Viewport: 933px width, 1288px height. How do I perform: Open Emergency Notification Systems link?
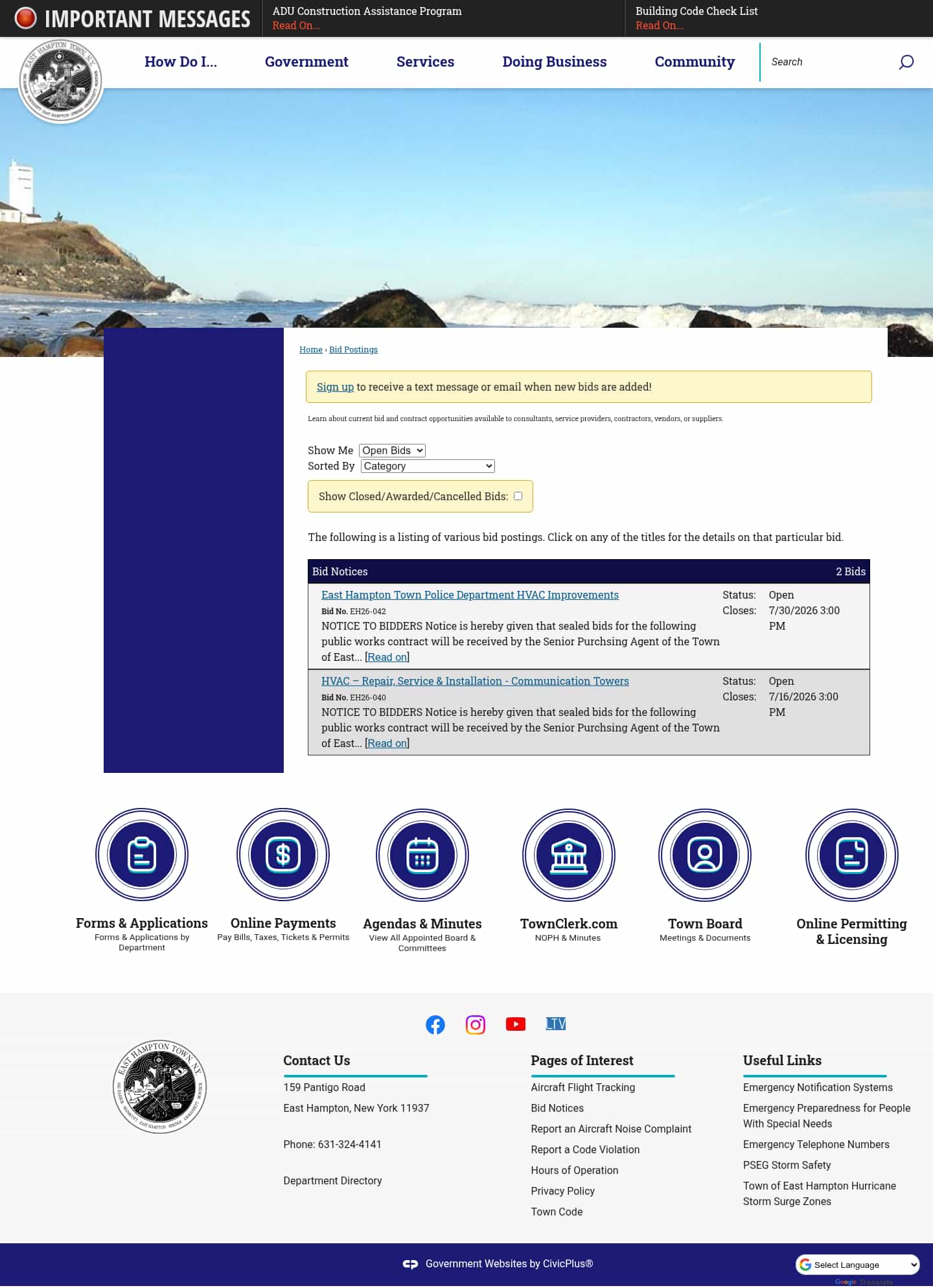coord(818,1088)
